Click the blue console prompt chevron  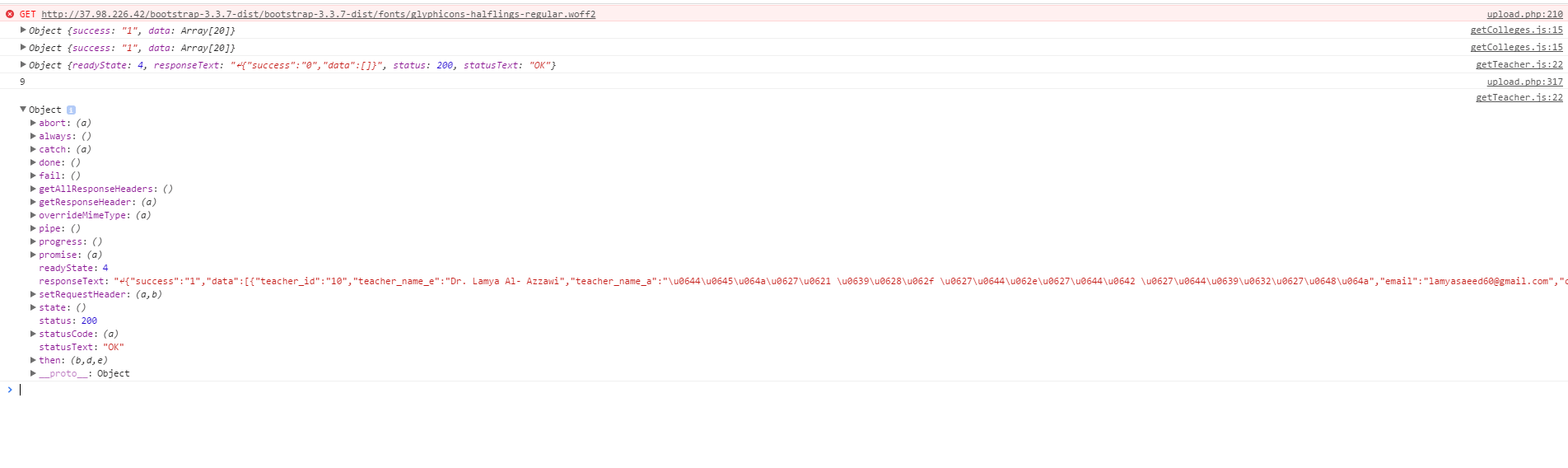(10, 390)
